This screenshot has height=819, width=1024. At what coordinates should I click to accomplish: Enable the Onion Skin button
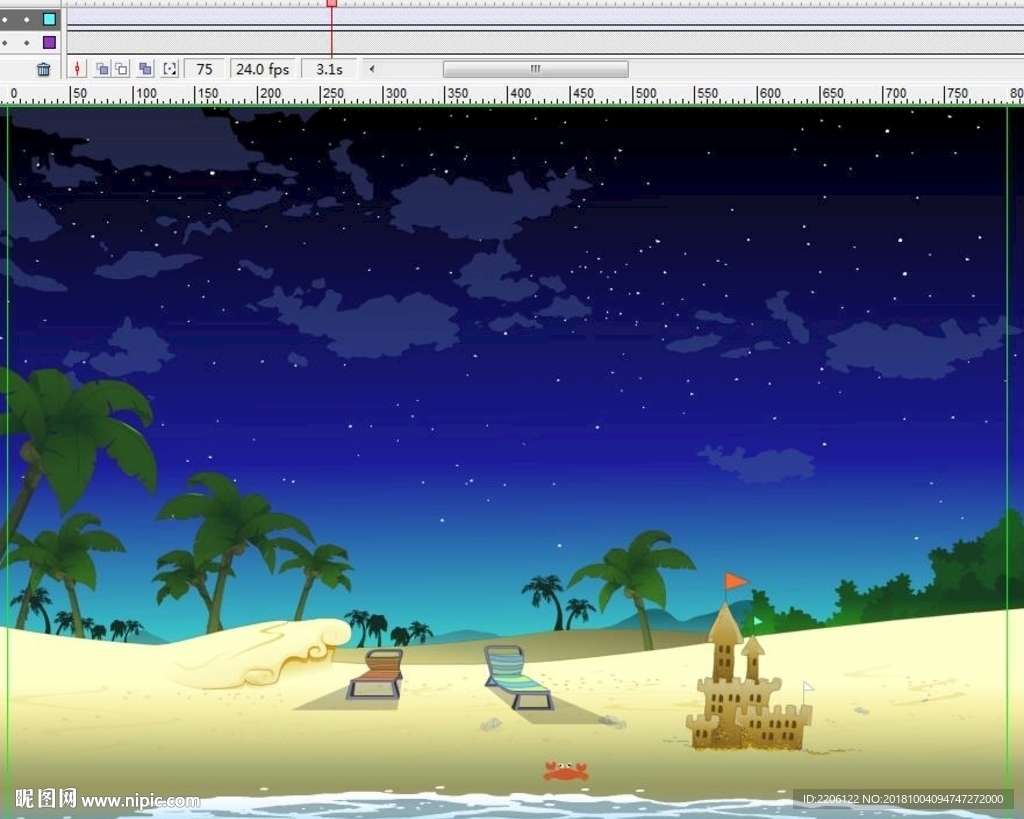103,69
